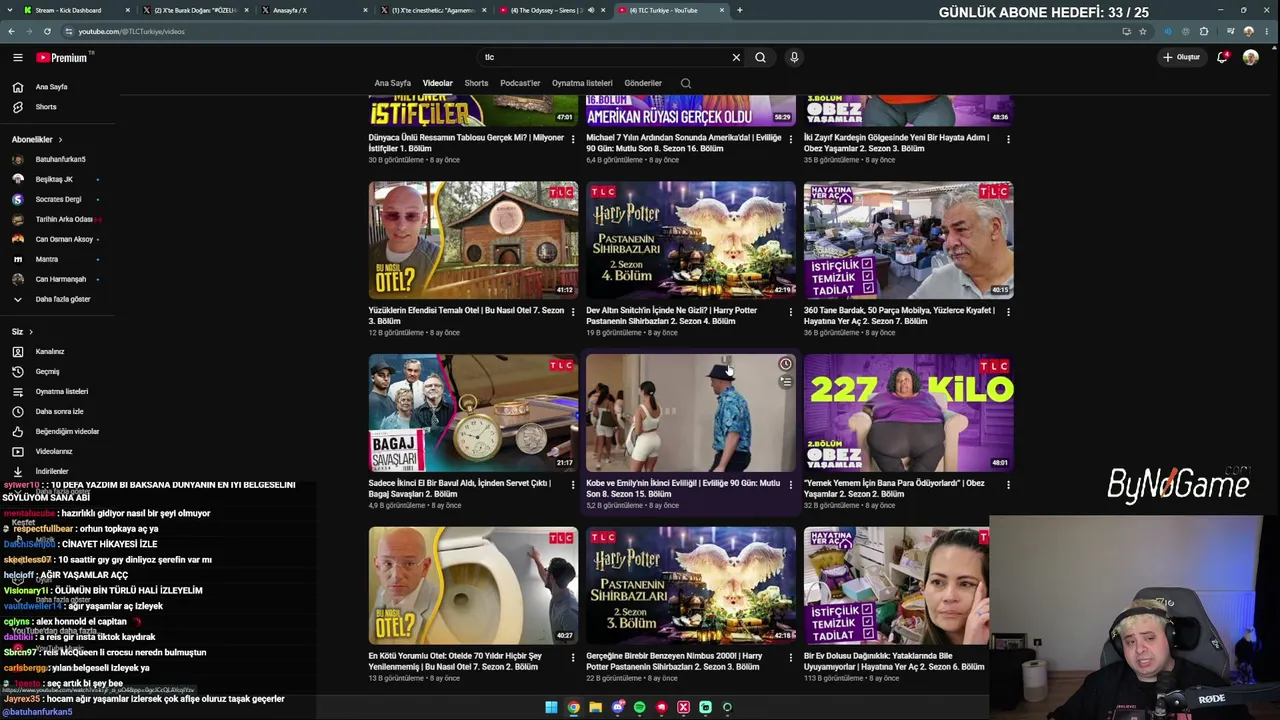
Task: Open the browser extensions puzzle icon
Action: point(1204,31)
